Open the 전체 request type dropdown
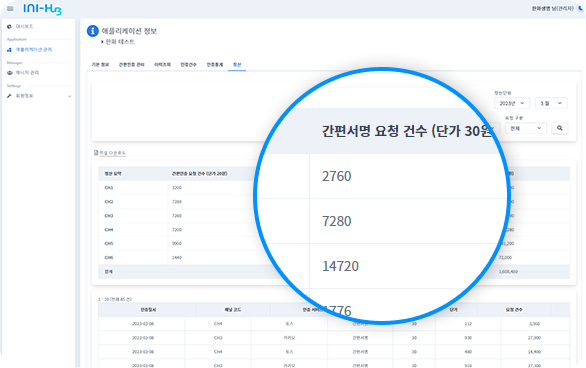 point(526,128)
